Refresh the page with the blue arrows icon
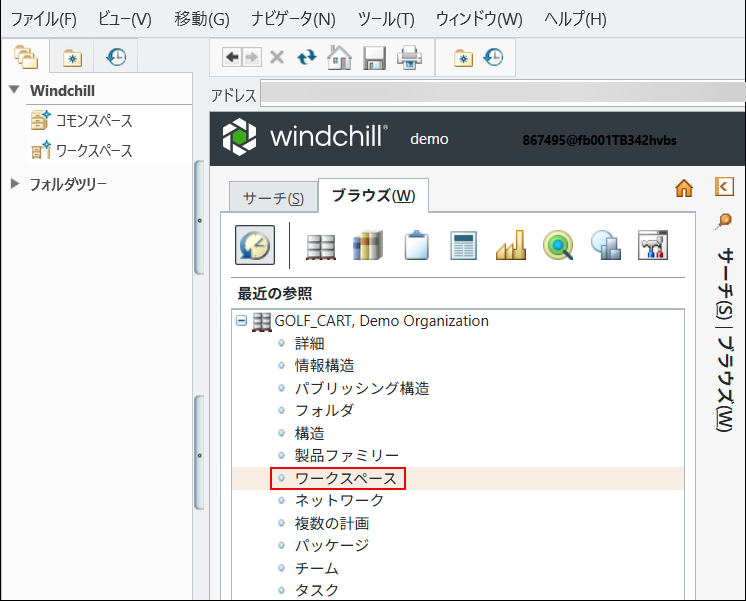This screenshot has width=746, height=601. [307, 58]
